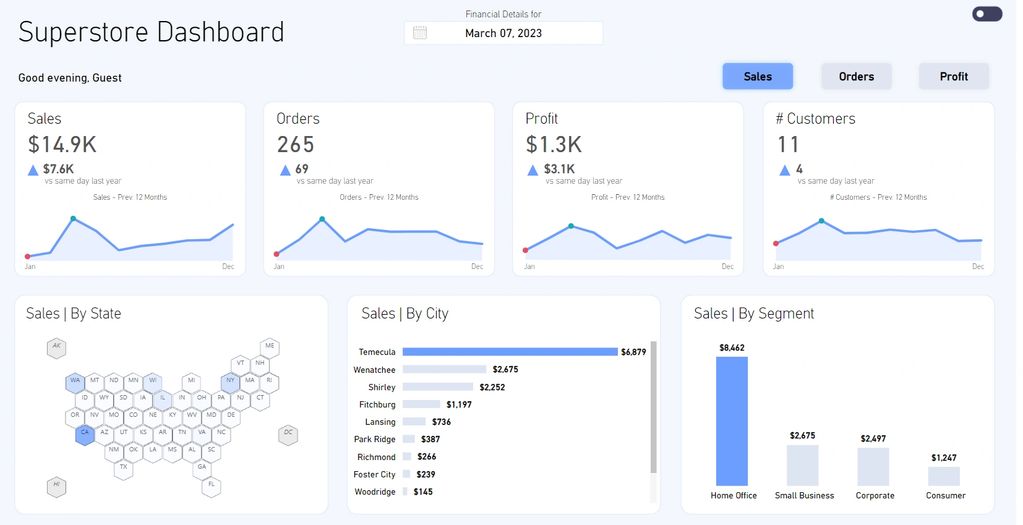Toggle the dark mode switch

pos(986,14)
